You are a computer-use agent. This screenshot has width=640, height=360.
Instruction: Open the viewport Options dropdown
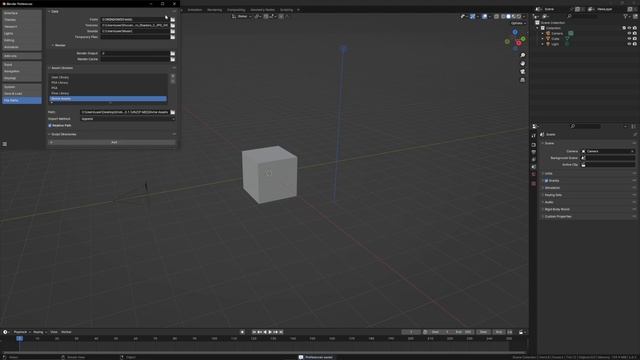click(518, 23)
